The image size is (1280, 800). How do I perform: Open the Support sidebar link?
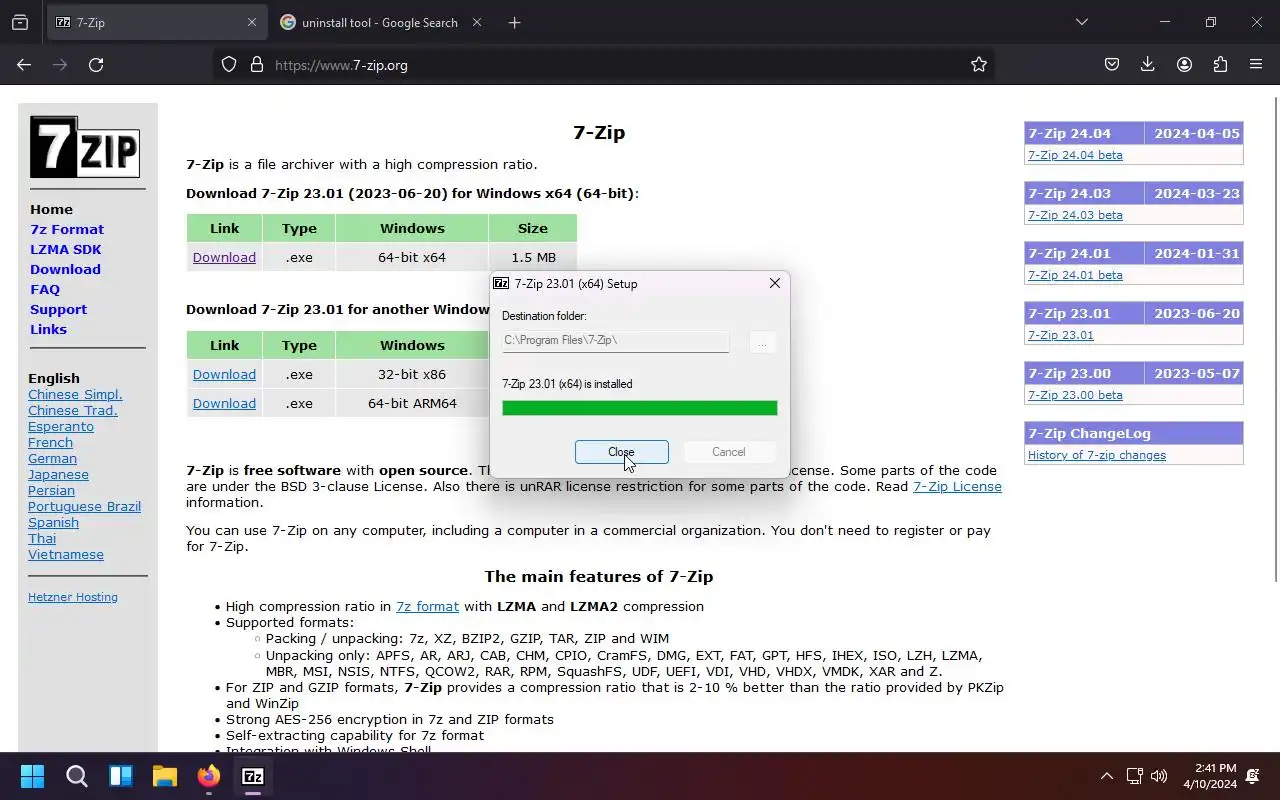tap(58, 309)
